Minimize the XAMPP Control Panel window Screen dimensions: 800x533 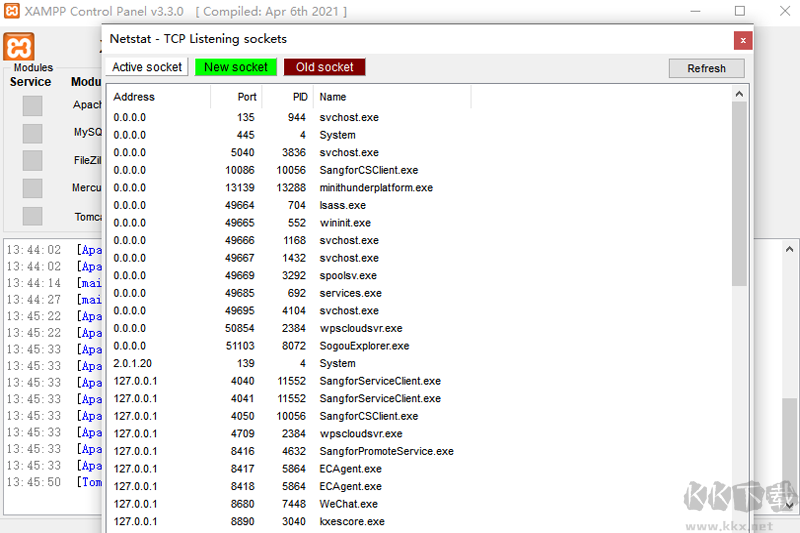coord(695,11)
